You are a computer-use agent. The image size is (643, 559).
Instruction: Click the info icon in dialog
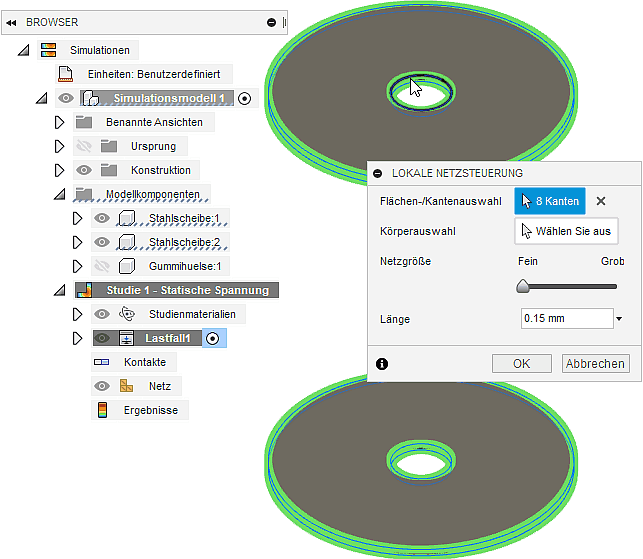[x=381, y=364]
